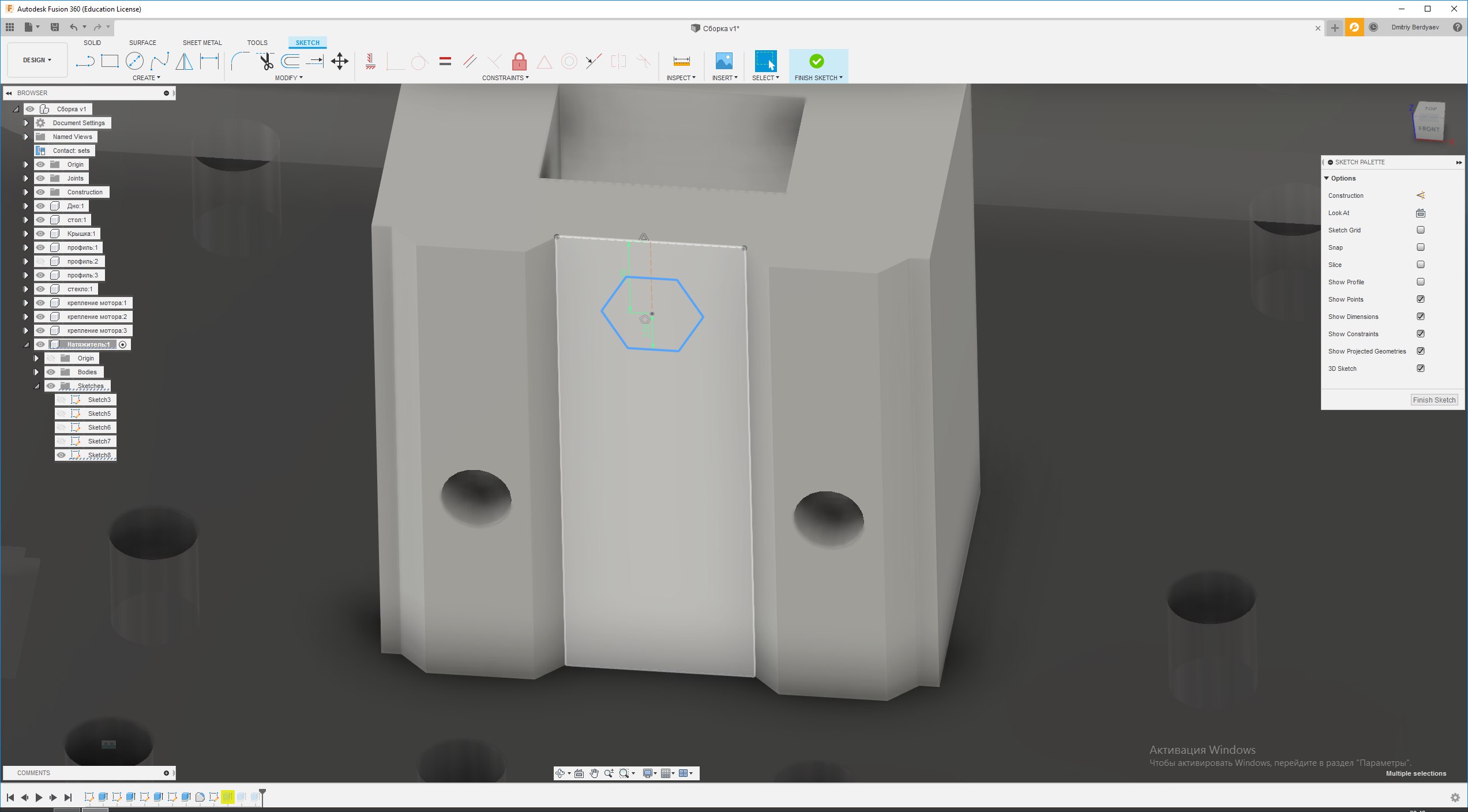Collapse the Options section in Sketch Palette
The height and width of the screenshot is (812, 1468).
pos(1326,178)
